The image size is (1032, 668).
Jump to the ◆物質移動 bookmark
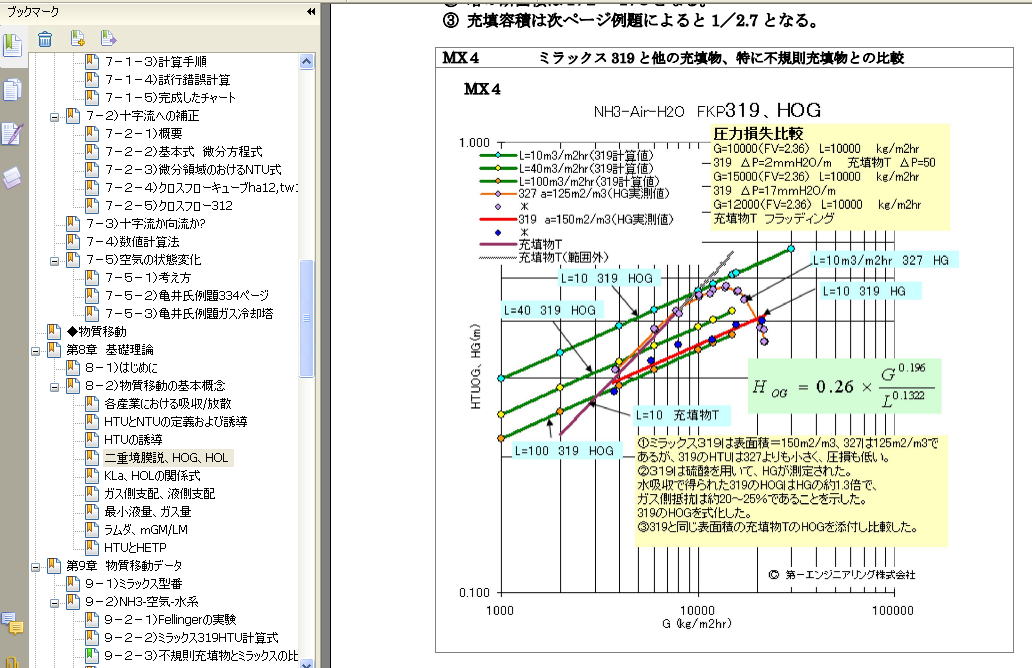(96, 332)
